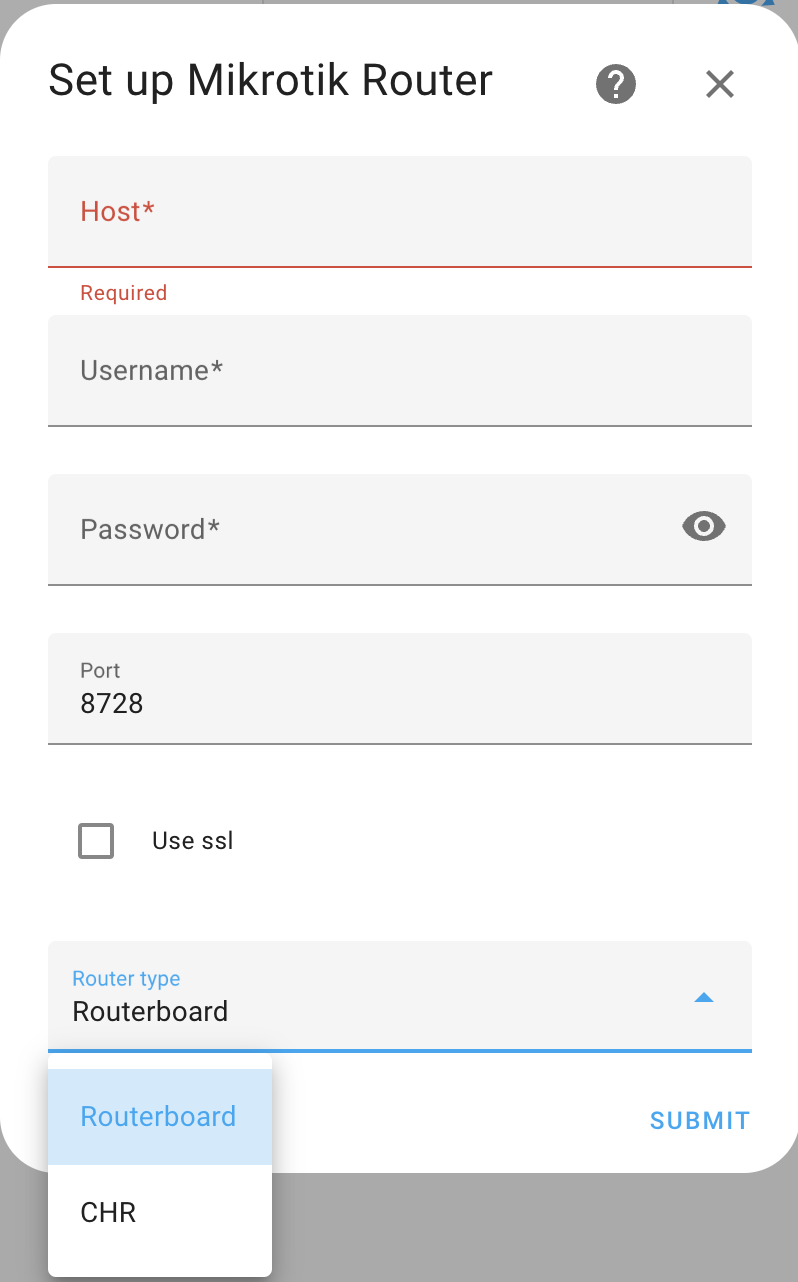Click the required Host input field
Image resolution: width=798 pixels, height=1282 pixels.
(400, 212)
